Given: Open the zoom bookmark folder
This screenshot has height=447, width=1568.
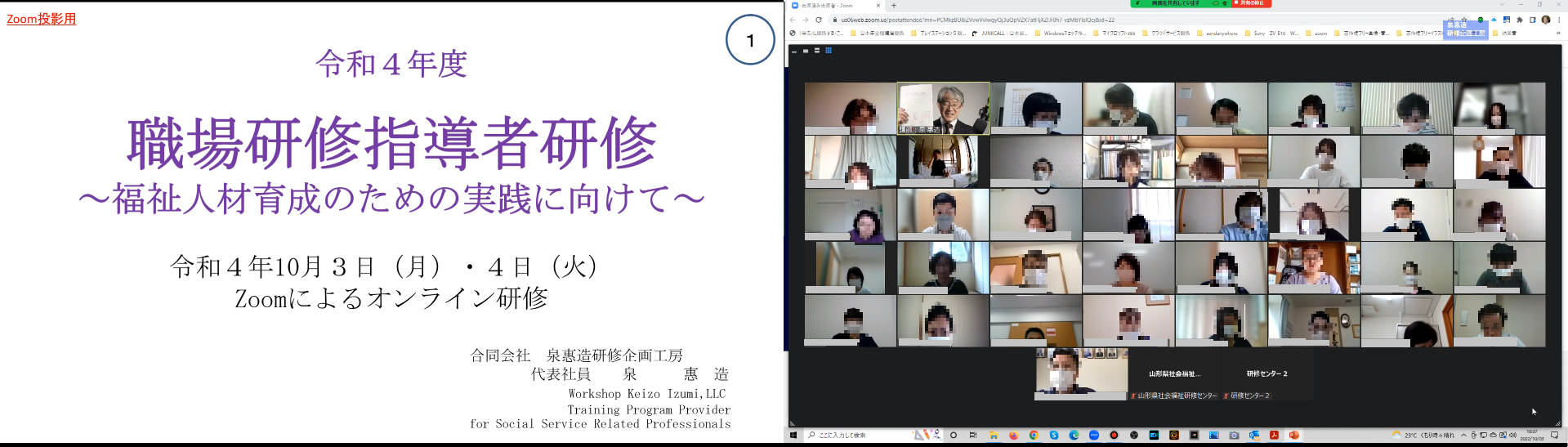Looking at the screenshot, I should click(x=1316, y=34).
